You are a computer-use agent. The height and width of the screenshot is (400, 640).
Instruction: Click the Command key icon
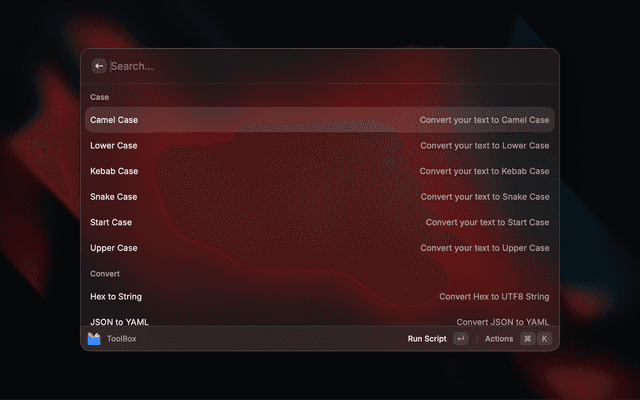(527, 338)
